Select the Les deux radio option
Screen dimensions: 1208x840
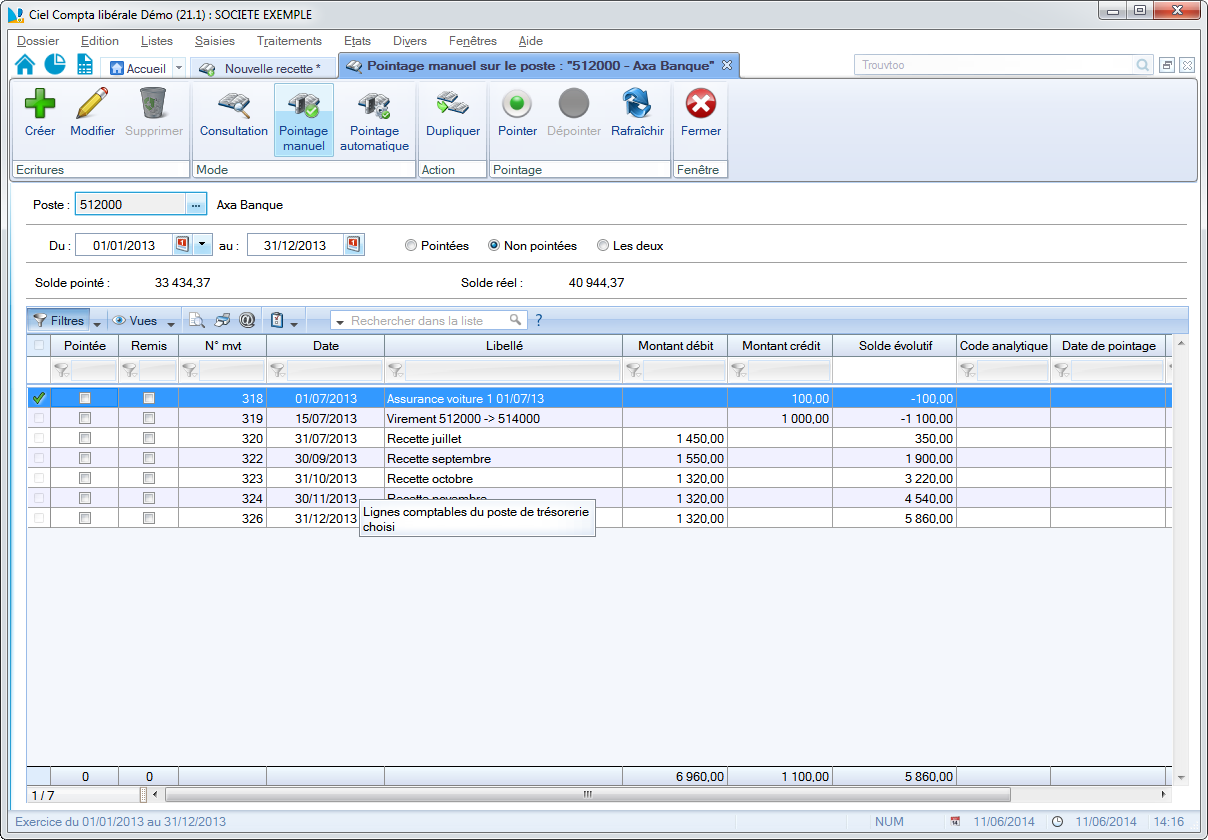pos(603,246)
